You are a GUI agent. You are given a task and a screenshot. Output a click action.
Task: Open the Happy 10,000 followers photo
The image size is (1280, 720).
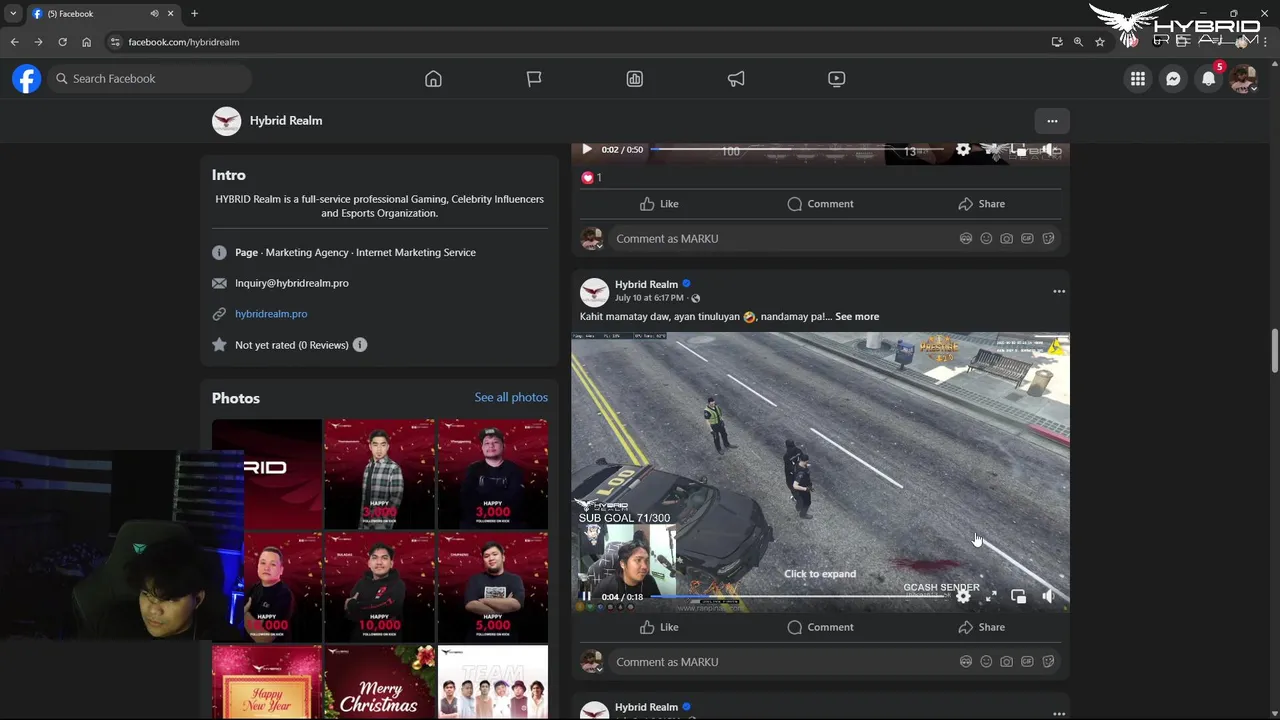(x=379, y=587)
